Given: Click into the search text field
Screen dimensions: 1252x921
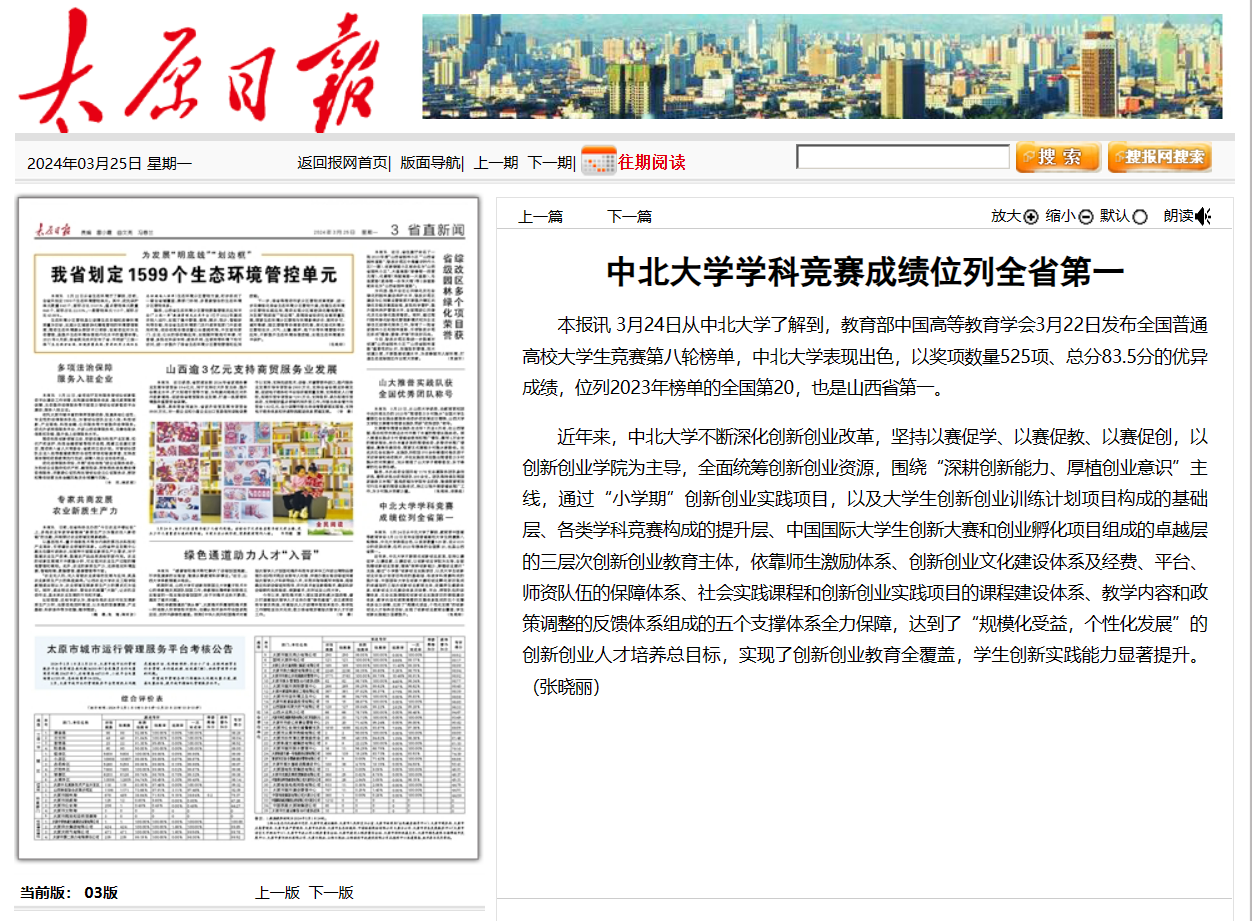Looking at the screenshot, I should (x=902, y=157).
